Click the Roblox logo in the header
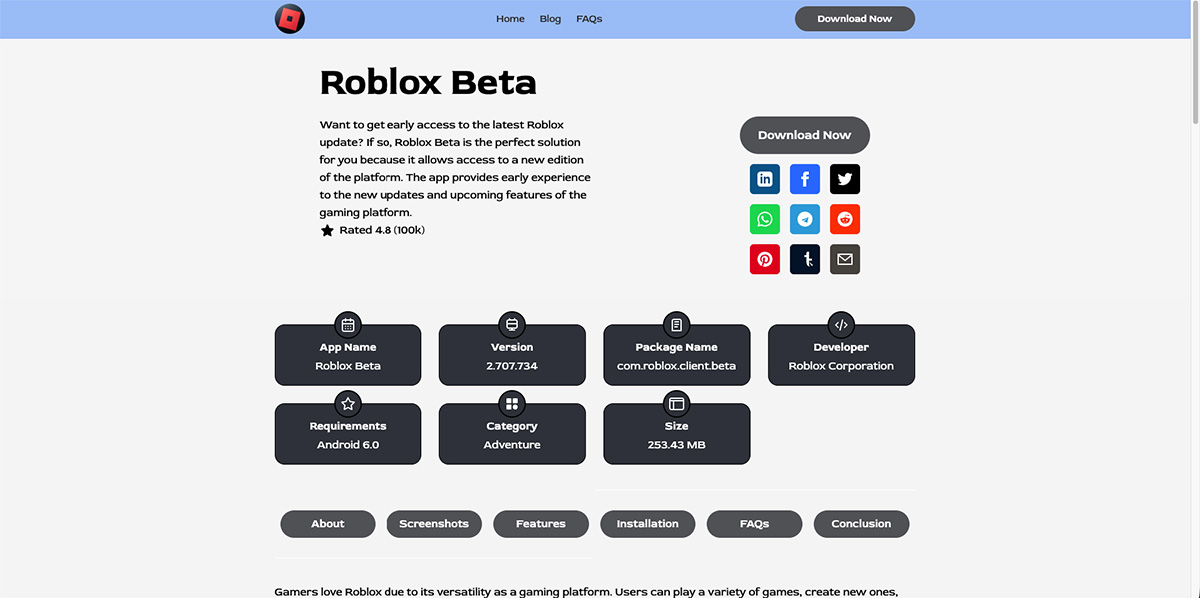This screenshot has width=1200, height=598. tap(290, 18)
